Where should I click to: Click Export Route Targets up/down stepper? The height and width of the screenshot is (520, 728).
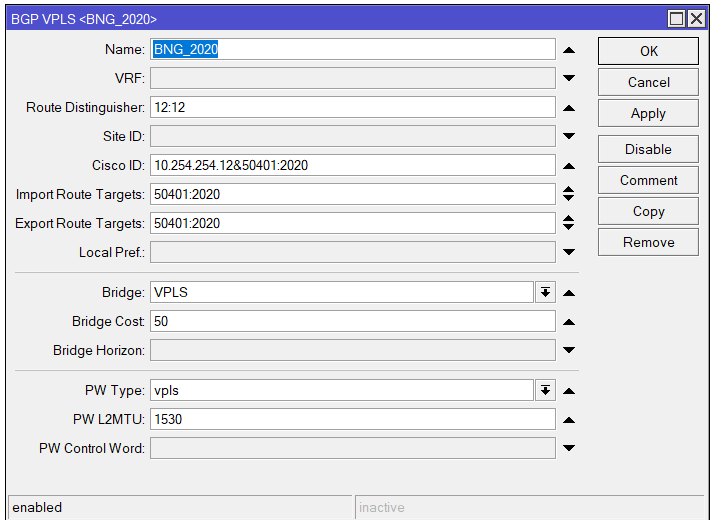point(569,223)
